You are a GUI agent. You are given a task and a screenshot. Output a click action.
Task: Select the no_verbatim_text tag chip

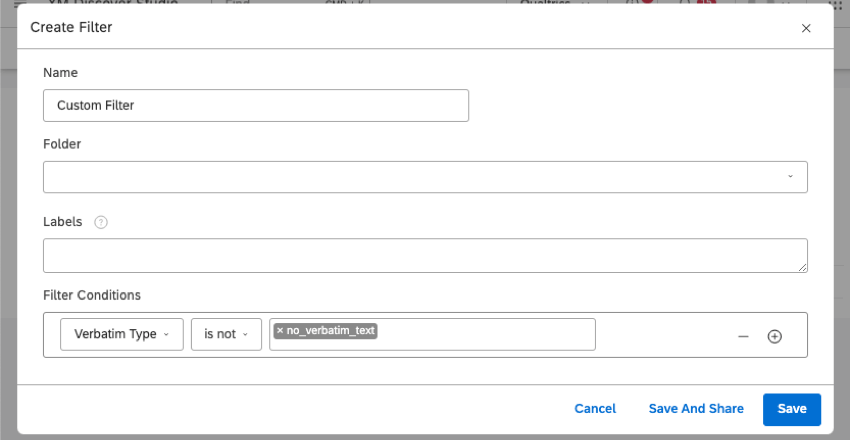click(x=330, y=330)
